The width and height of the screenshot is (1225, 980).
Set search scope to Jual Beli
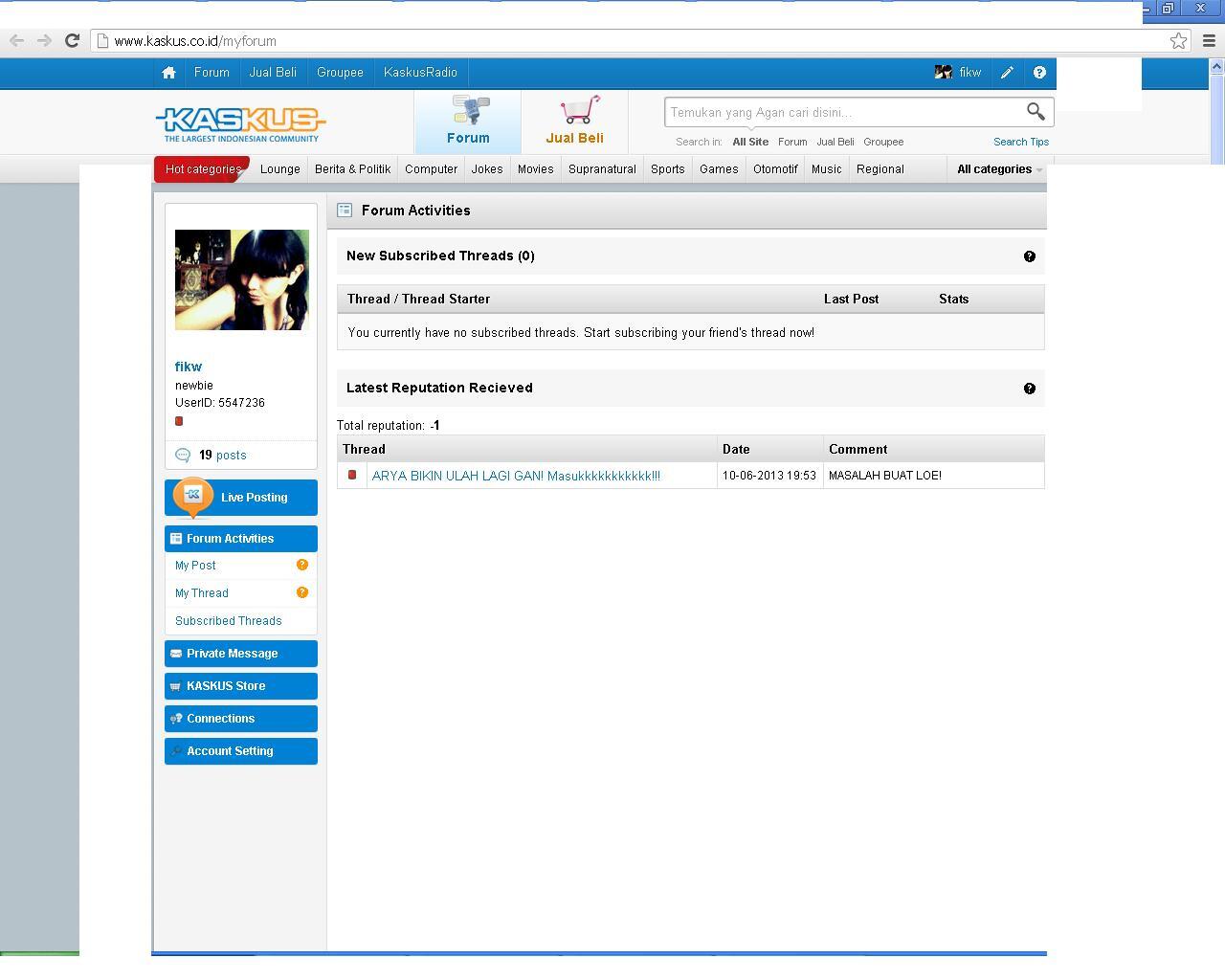pos(835,142)
